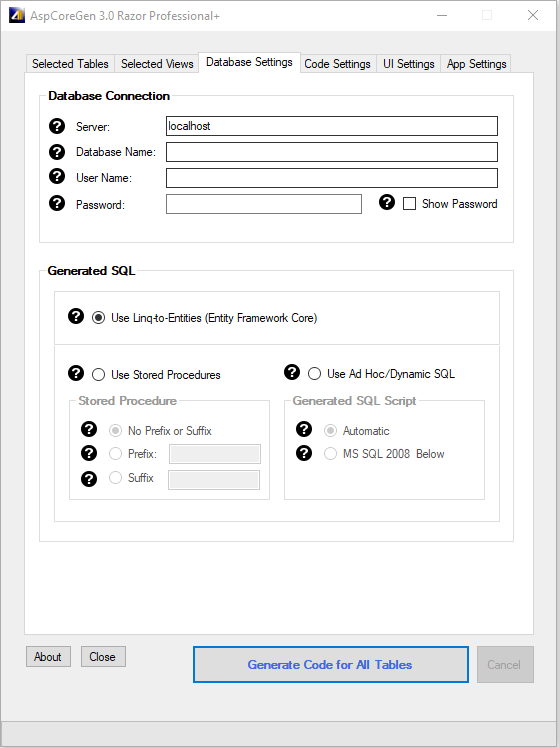This screenshot has height=748, width=559.
Task: Click the Prefix text box
Action: point(215,454)
